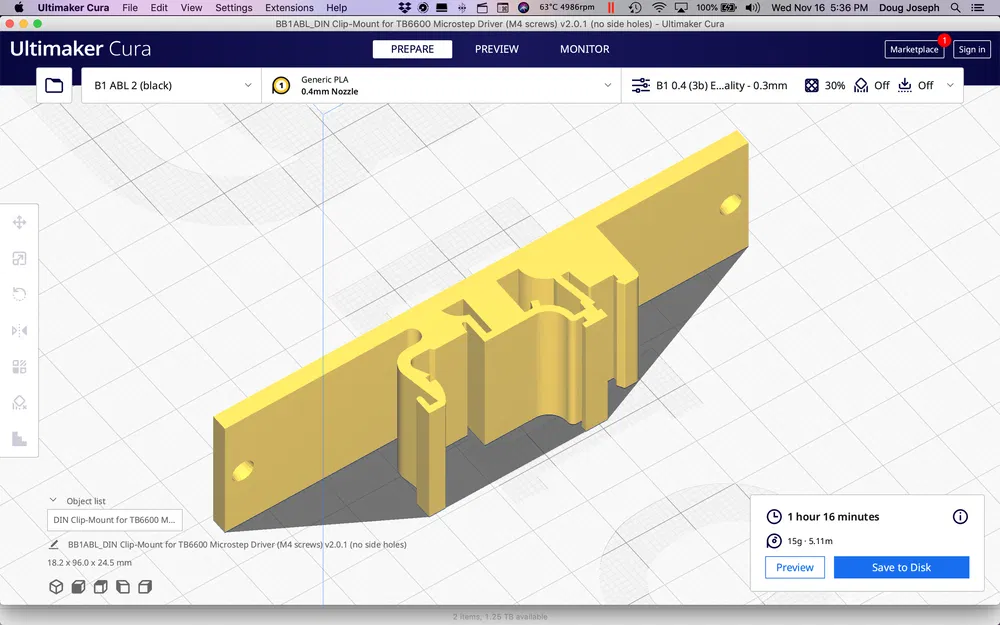Collapse the Object list section
The width and height of the screenshot is (1000, 625).
click(x=53, y=501)
